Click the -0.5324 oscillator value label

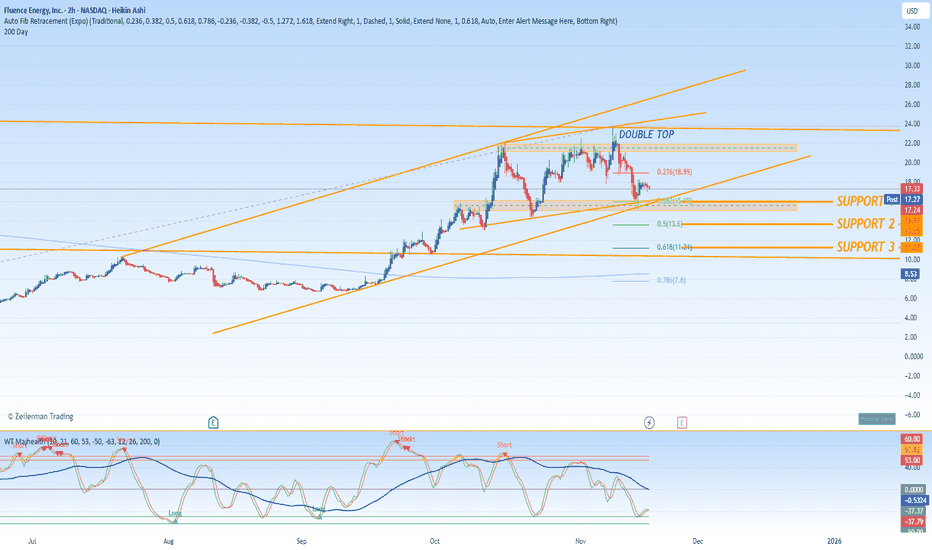(x=914, y=500)
